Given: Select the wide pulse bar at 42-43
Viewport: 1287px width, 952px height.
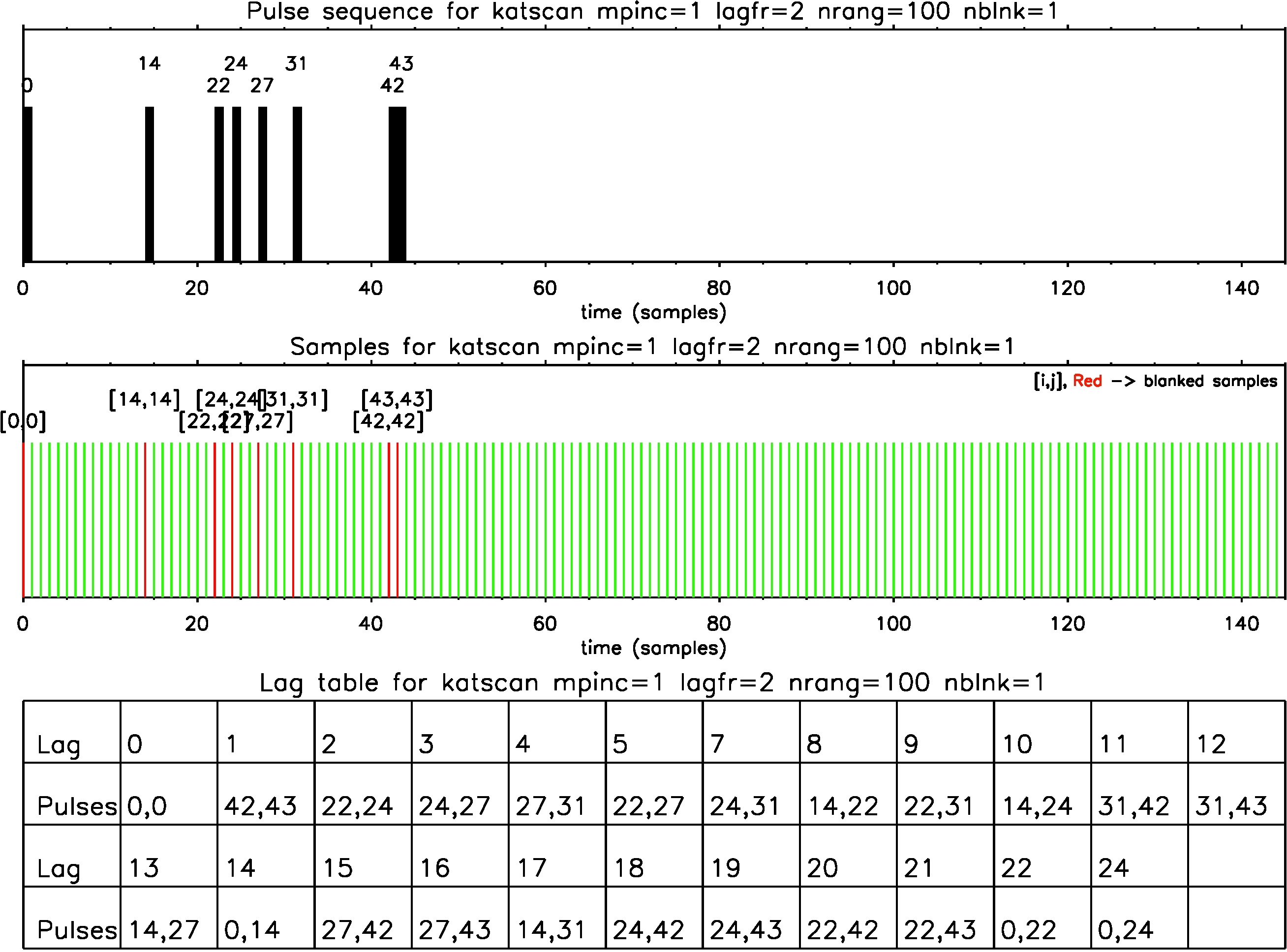Looking at the screenshot, I should [398, 184].
